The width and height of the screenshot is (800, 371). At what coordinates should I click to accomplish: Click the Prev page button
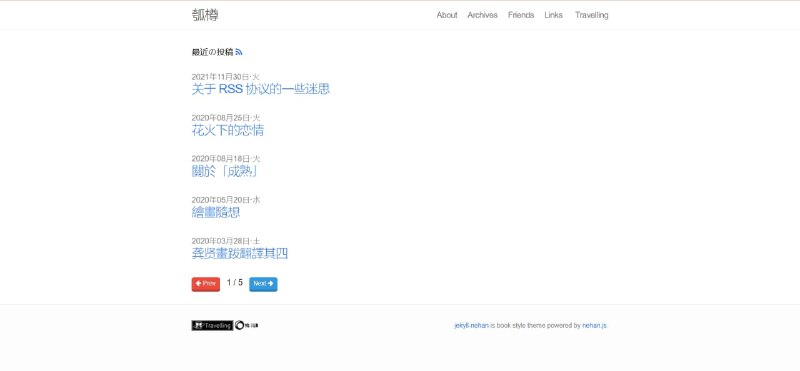(x=206, y=284)
